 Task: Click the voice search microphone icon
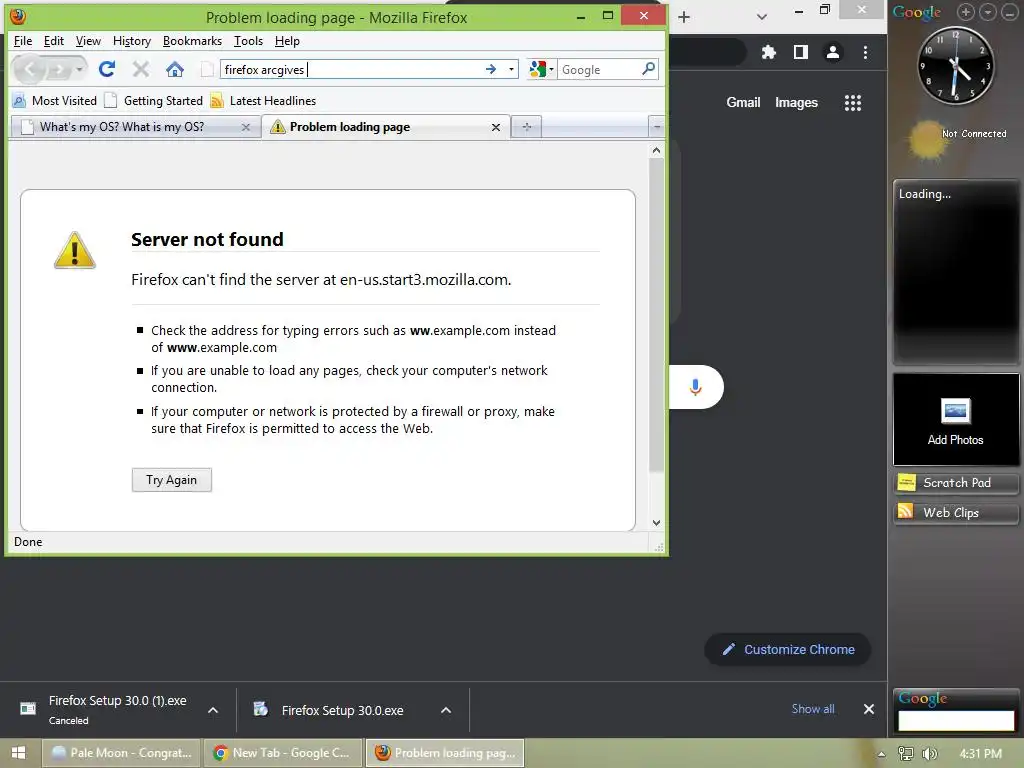696,387
